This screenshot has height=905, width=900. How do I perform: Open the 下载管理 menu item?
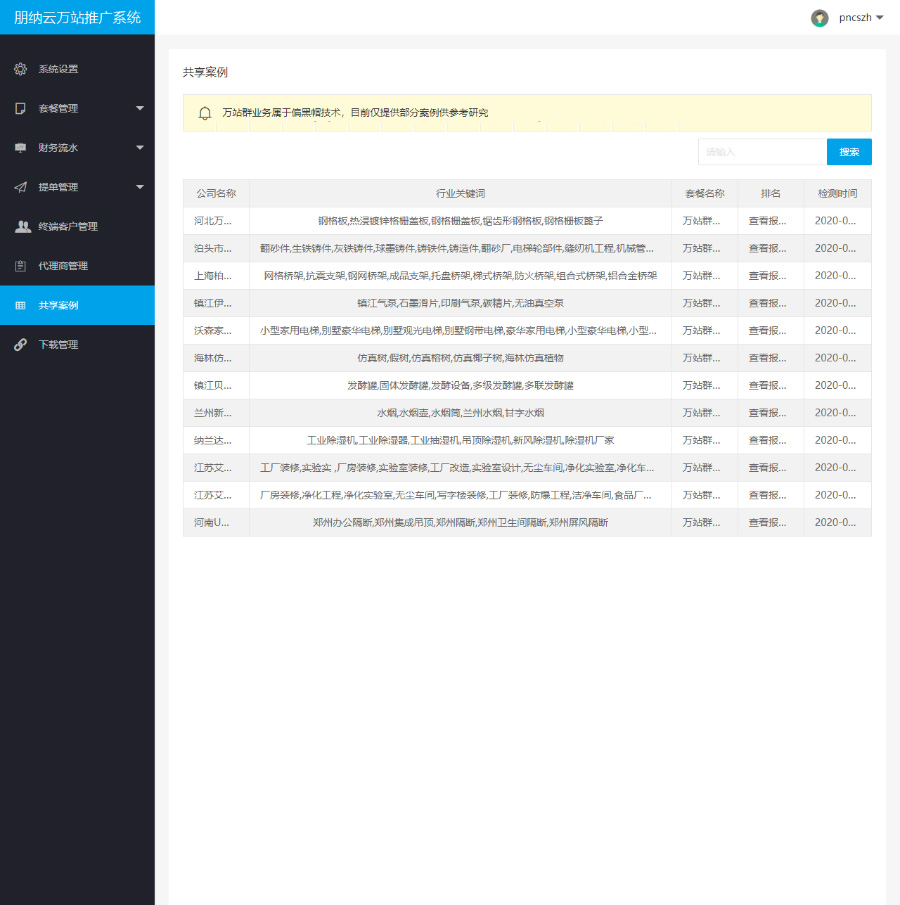58,344
